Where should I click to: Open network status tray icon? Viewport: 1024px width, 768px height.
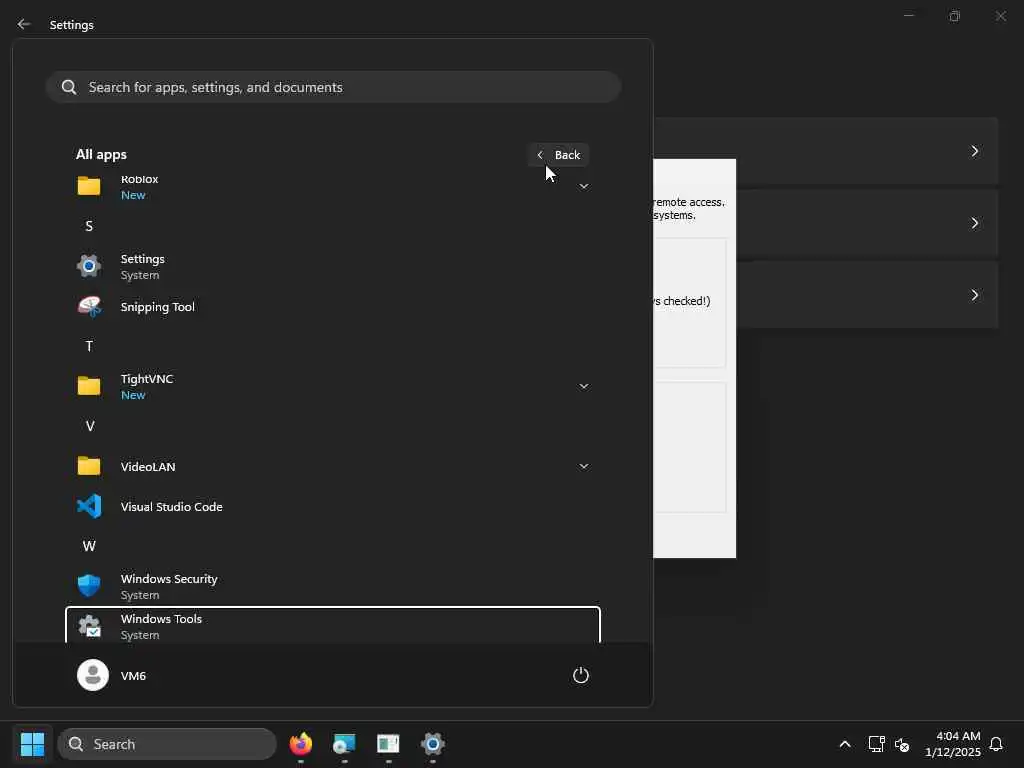pos(876,744)
